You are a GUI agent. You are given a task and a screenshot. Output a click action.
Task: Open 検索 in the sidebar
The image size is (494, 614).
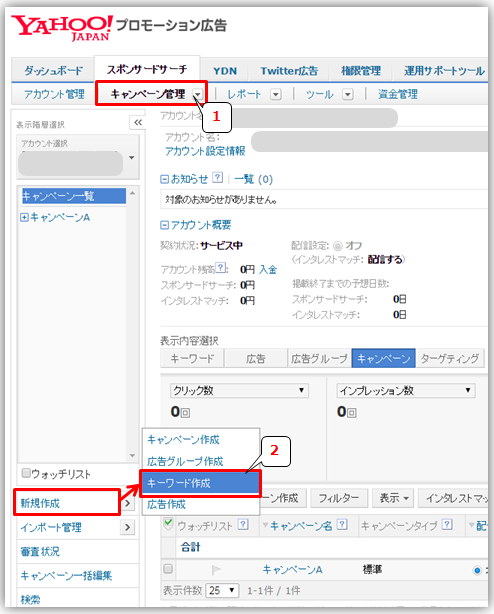click(x=30, y=599)
